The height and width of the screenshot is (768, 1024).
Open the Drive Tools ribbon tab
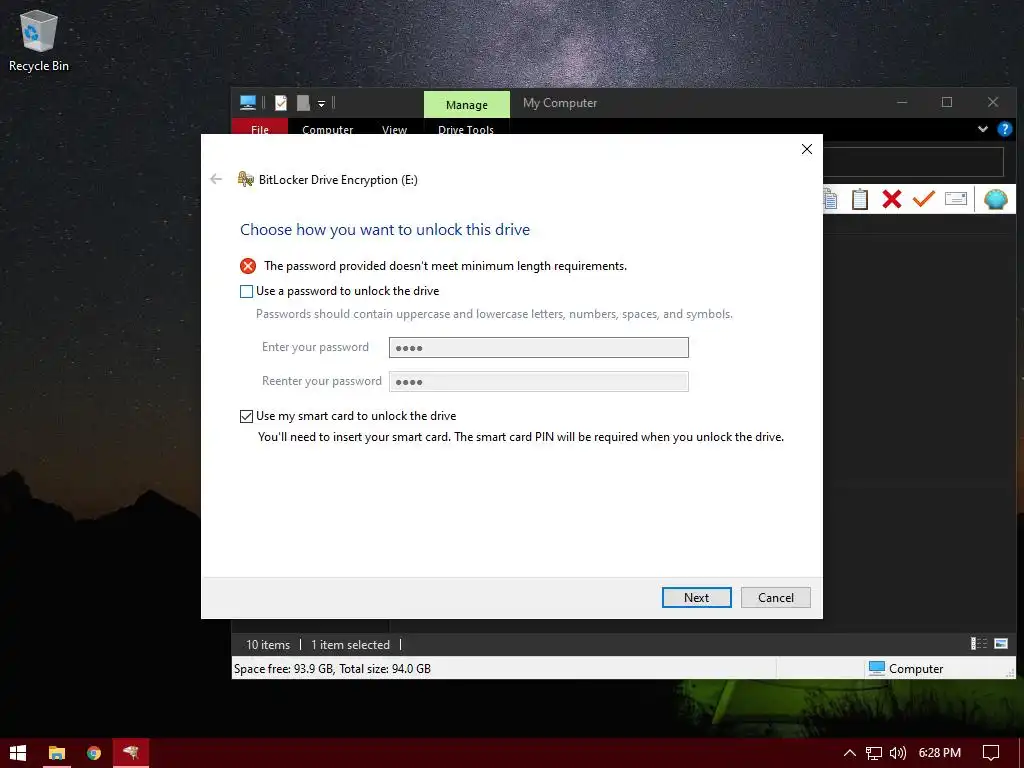[466, 128]
